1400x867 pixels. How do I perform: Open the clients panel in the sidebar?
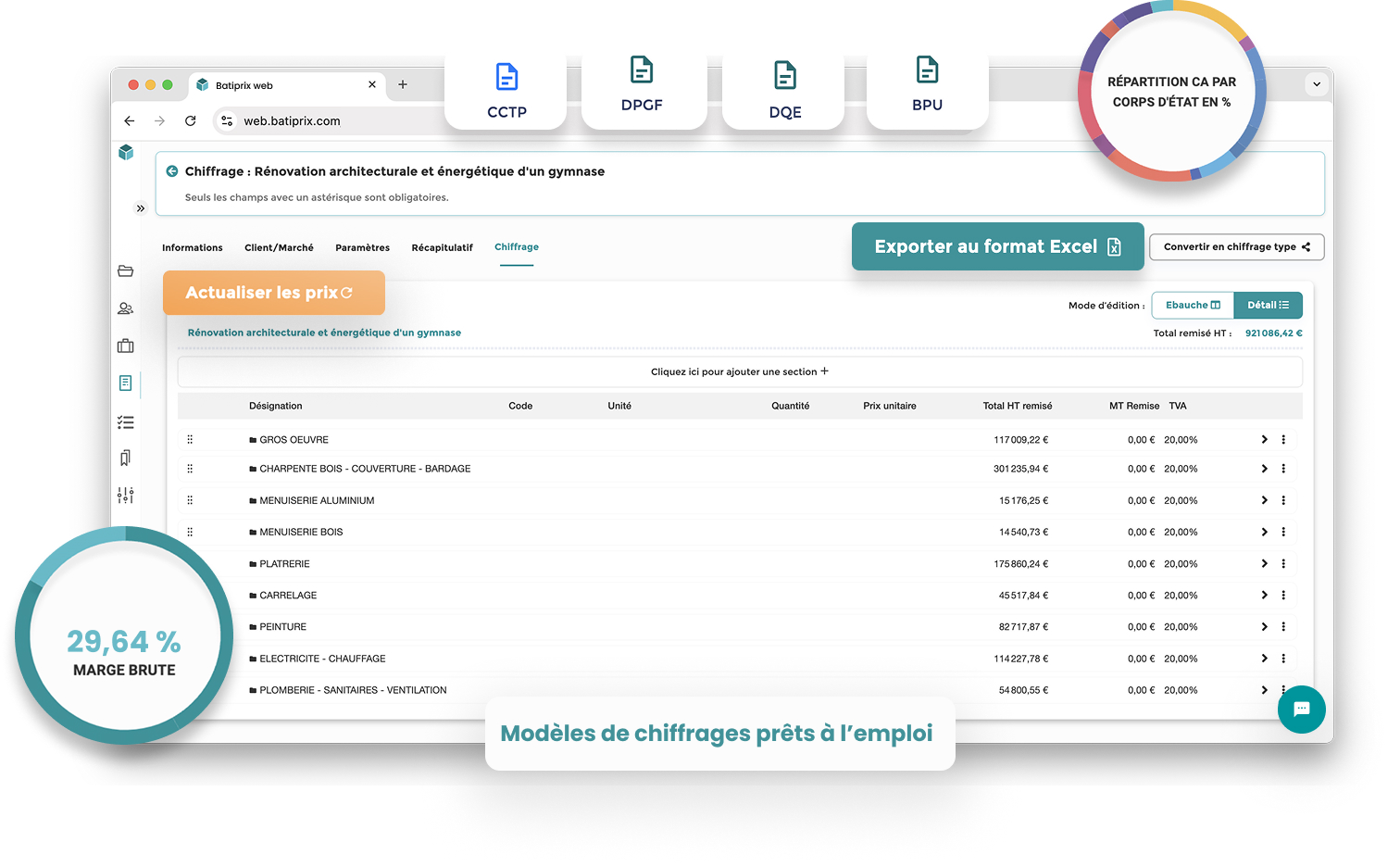126,308
